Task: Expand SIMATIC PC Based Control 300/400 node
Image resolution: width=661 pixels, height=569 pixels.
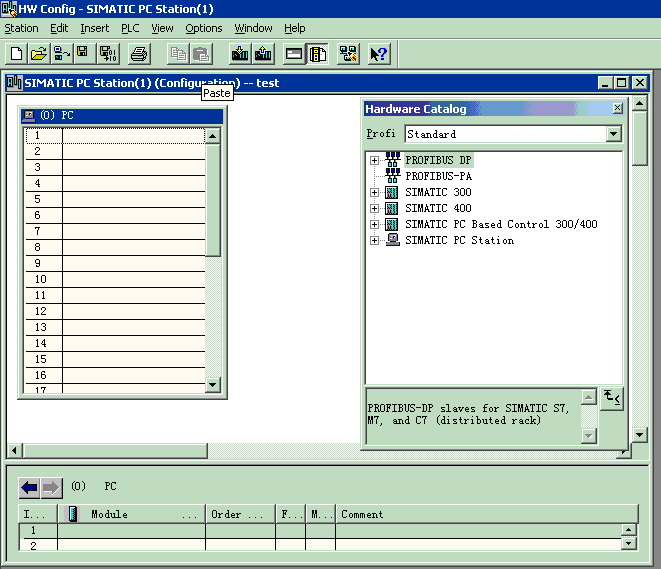Action: click(374, 224)
